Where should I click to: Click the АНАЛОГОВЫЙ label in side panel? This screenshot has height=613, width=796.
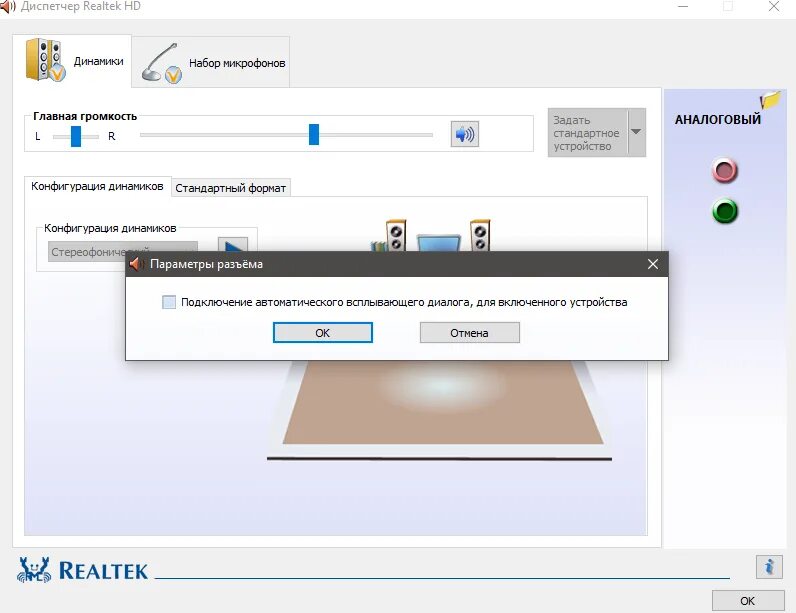717,120
